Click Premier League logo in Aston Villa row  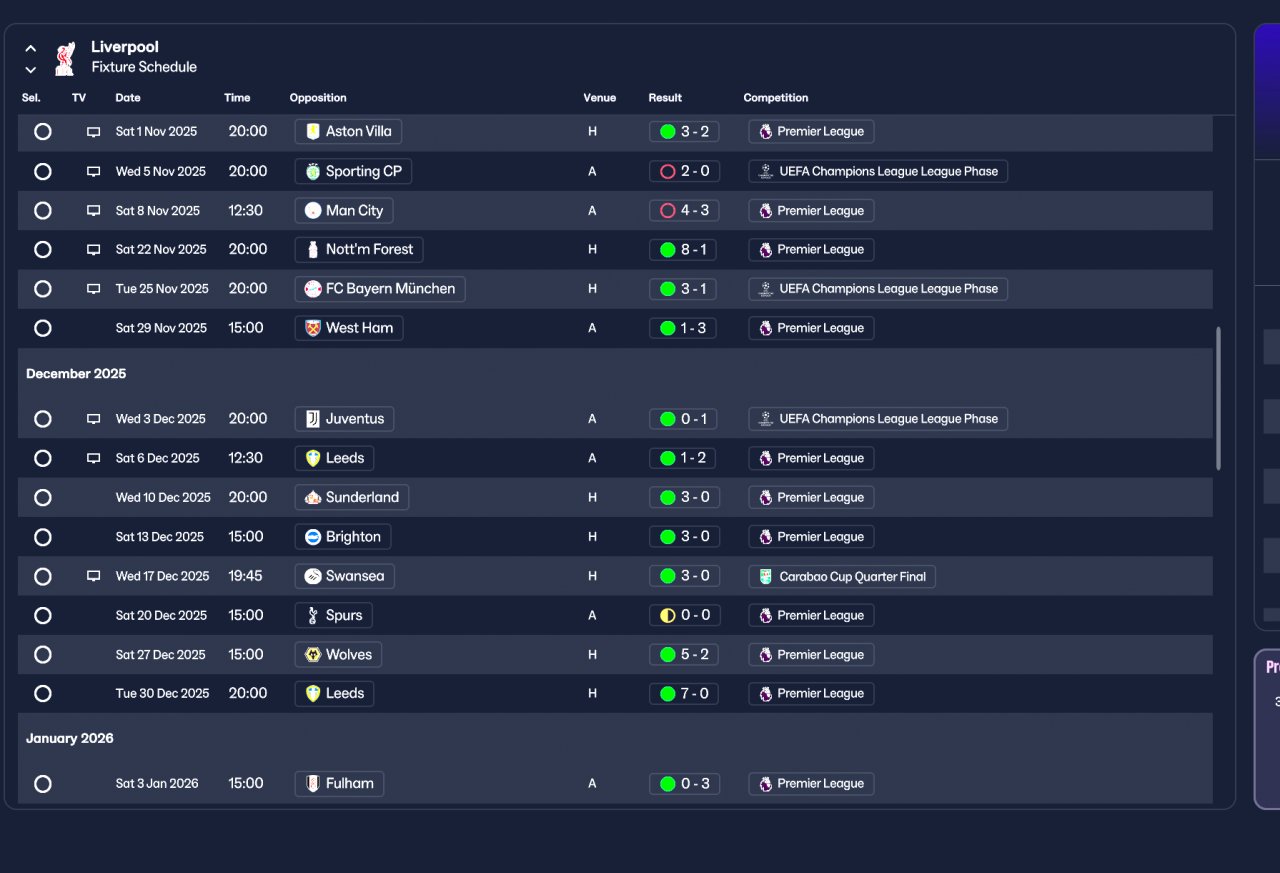coord(766,131)
